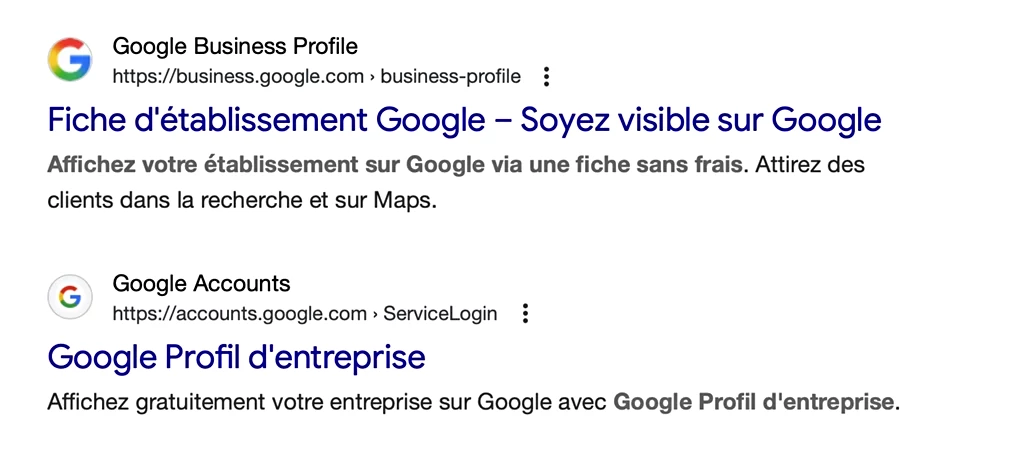Click the "Google Business Profile" site name
Viewport: 1024px width, 451px height.
click(x=235, y=46)
